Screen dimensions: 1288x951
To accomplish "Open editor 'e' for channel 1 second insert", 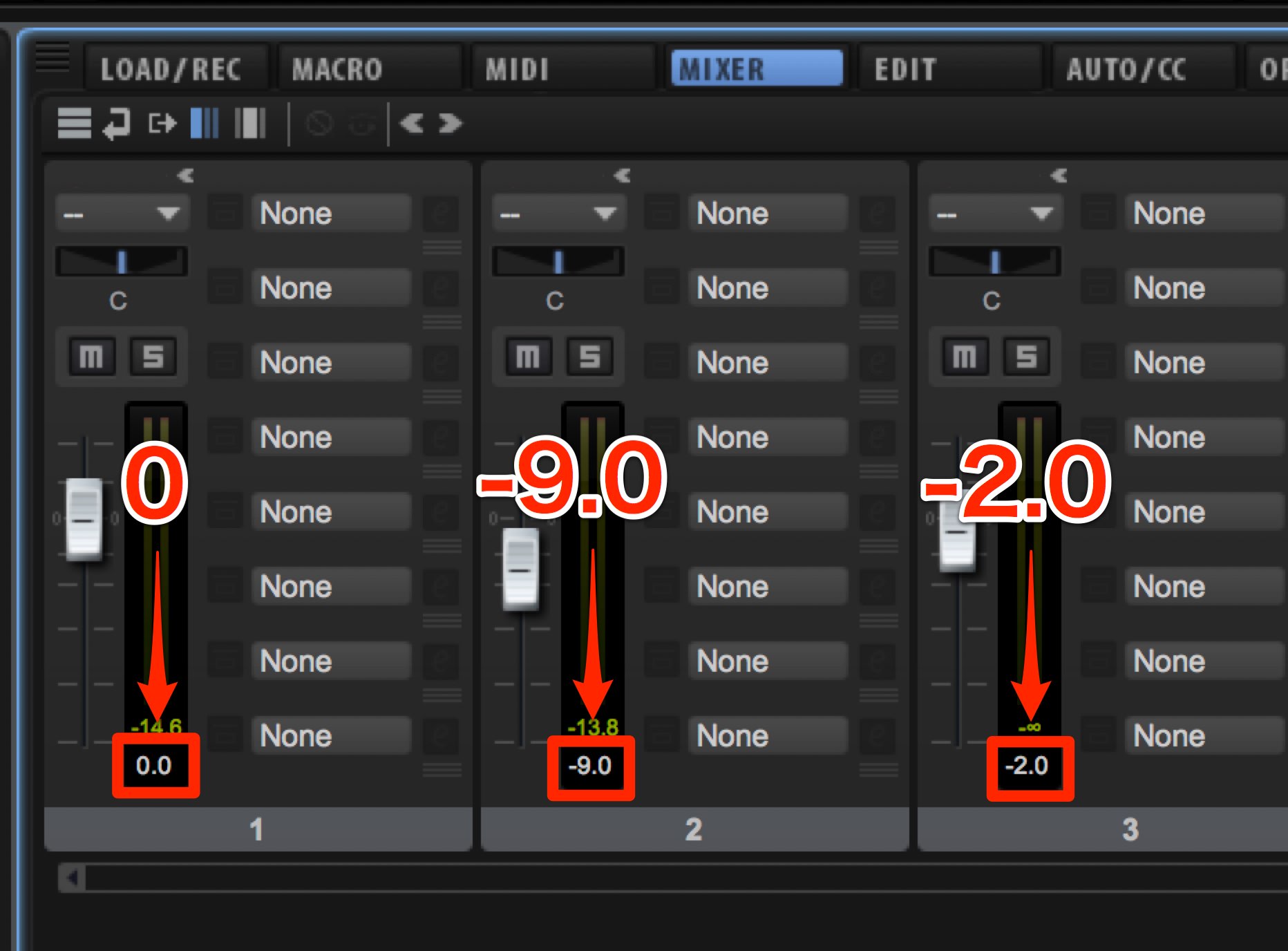I will (442, 288).
